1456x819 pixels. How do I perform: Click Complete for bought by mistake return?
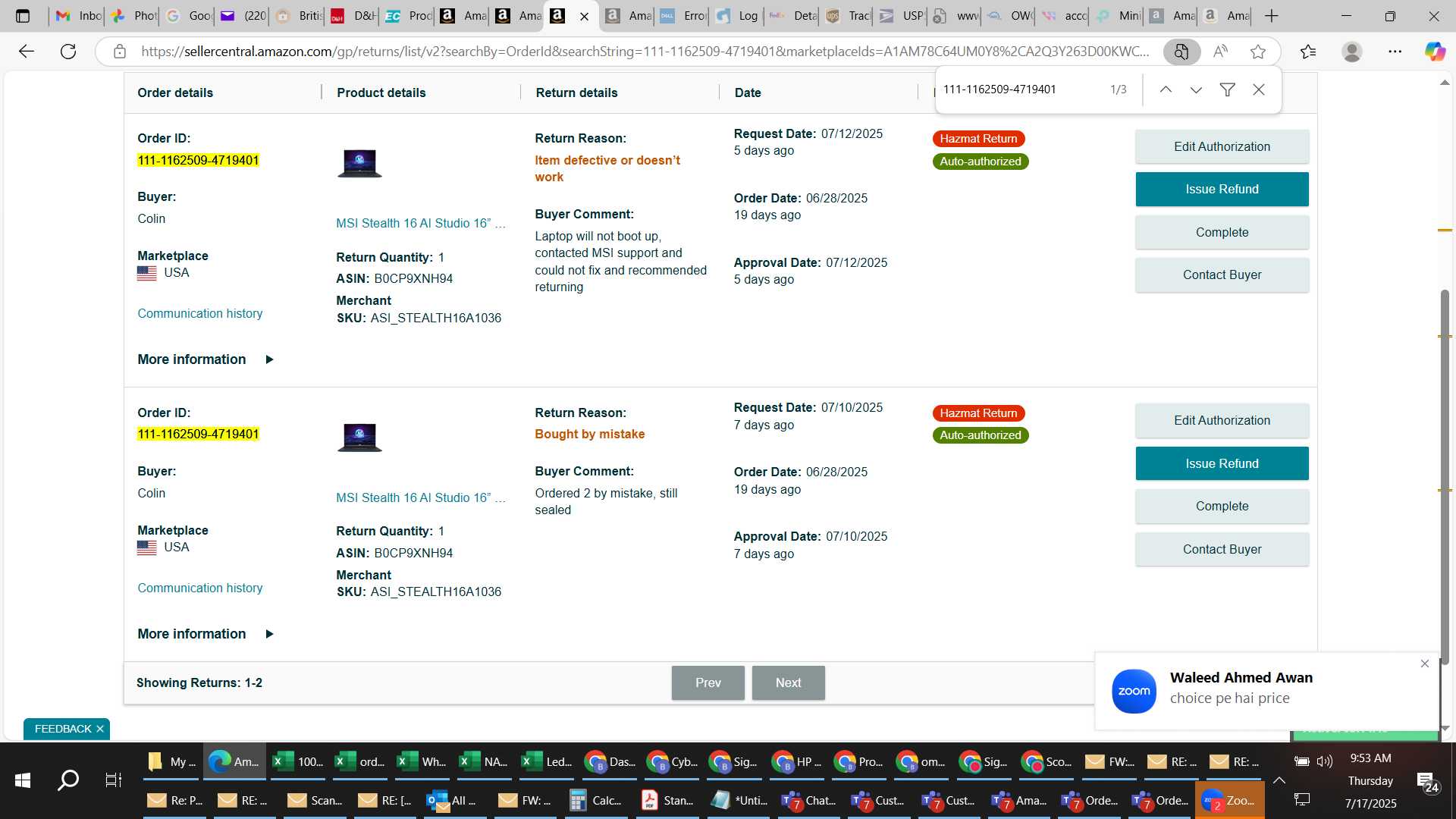coord(1222,506)
